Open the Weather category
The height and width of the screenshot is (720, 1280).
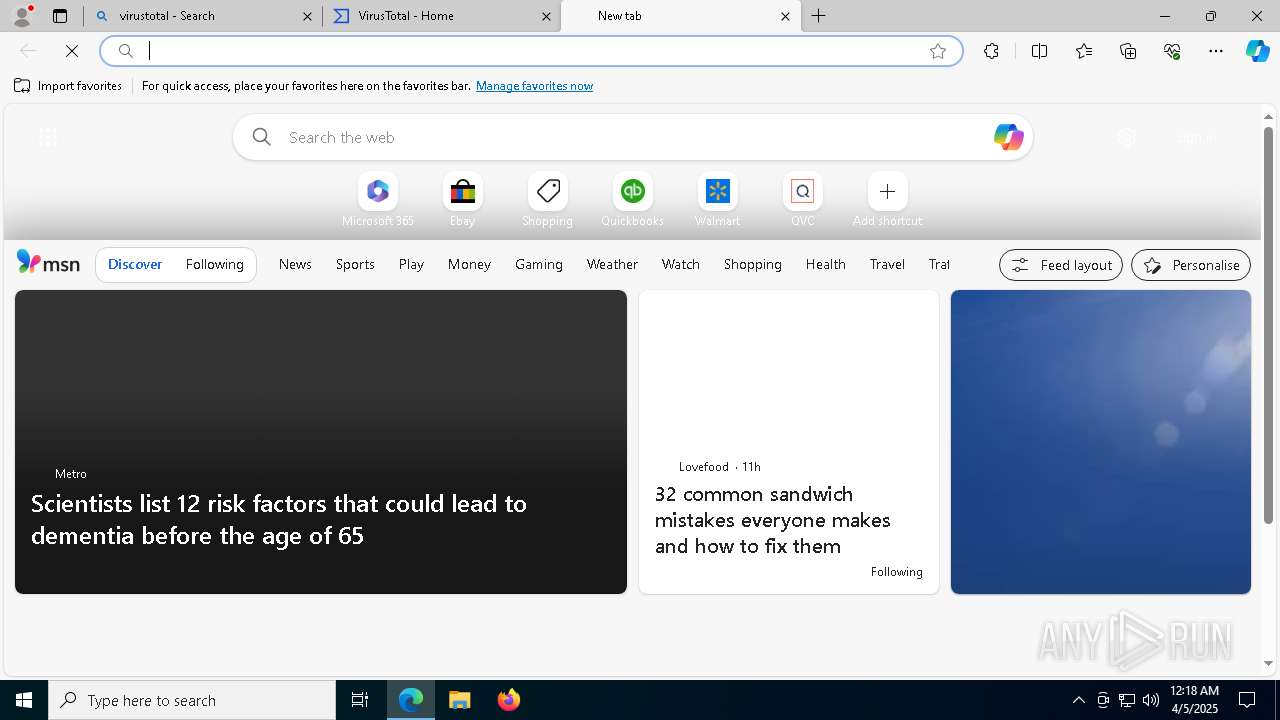pyautogui.click(x=612, y=264)
